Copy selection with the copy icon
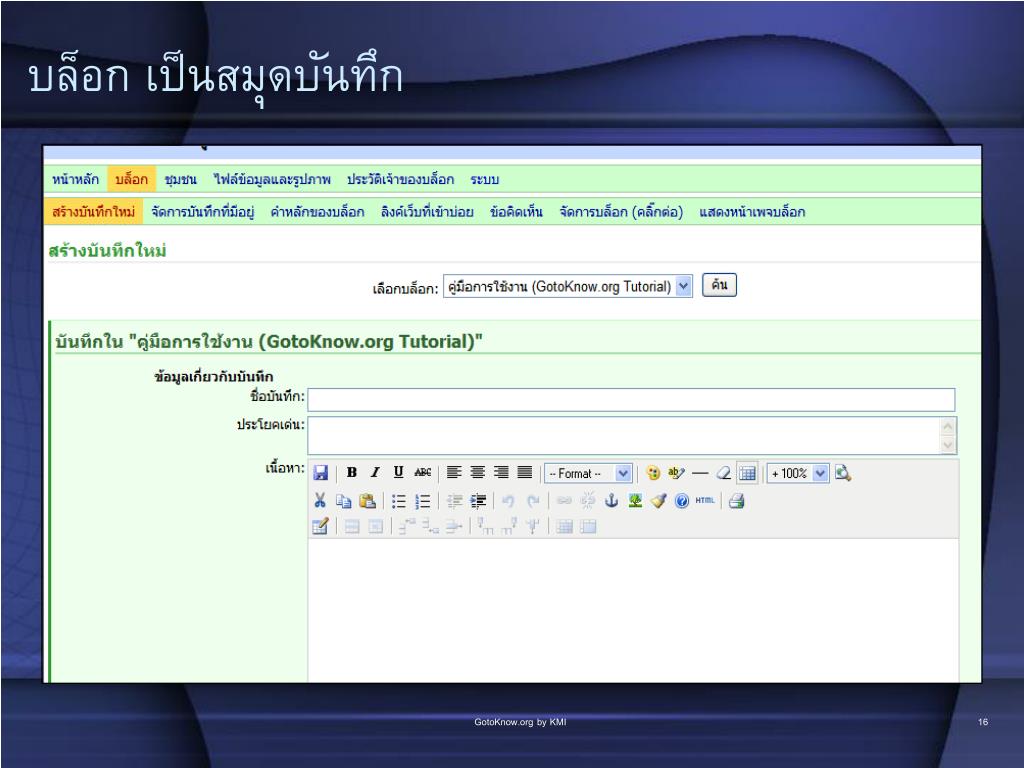 pyautogui.click(x=344, y=501)
